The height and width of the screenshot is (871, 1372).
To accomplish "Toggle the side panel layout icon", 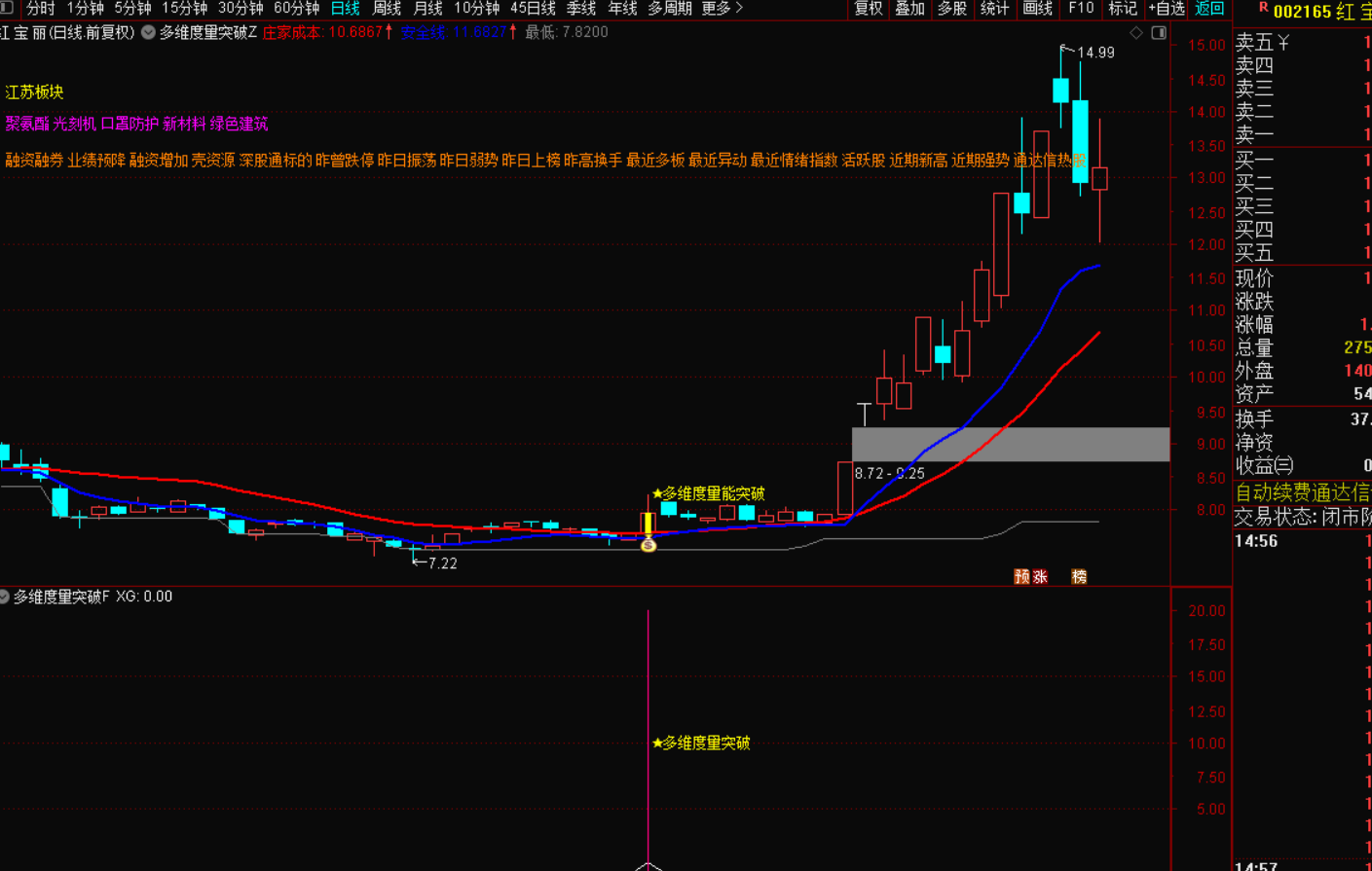I will click(1159, 33).
